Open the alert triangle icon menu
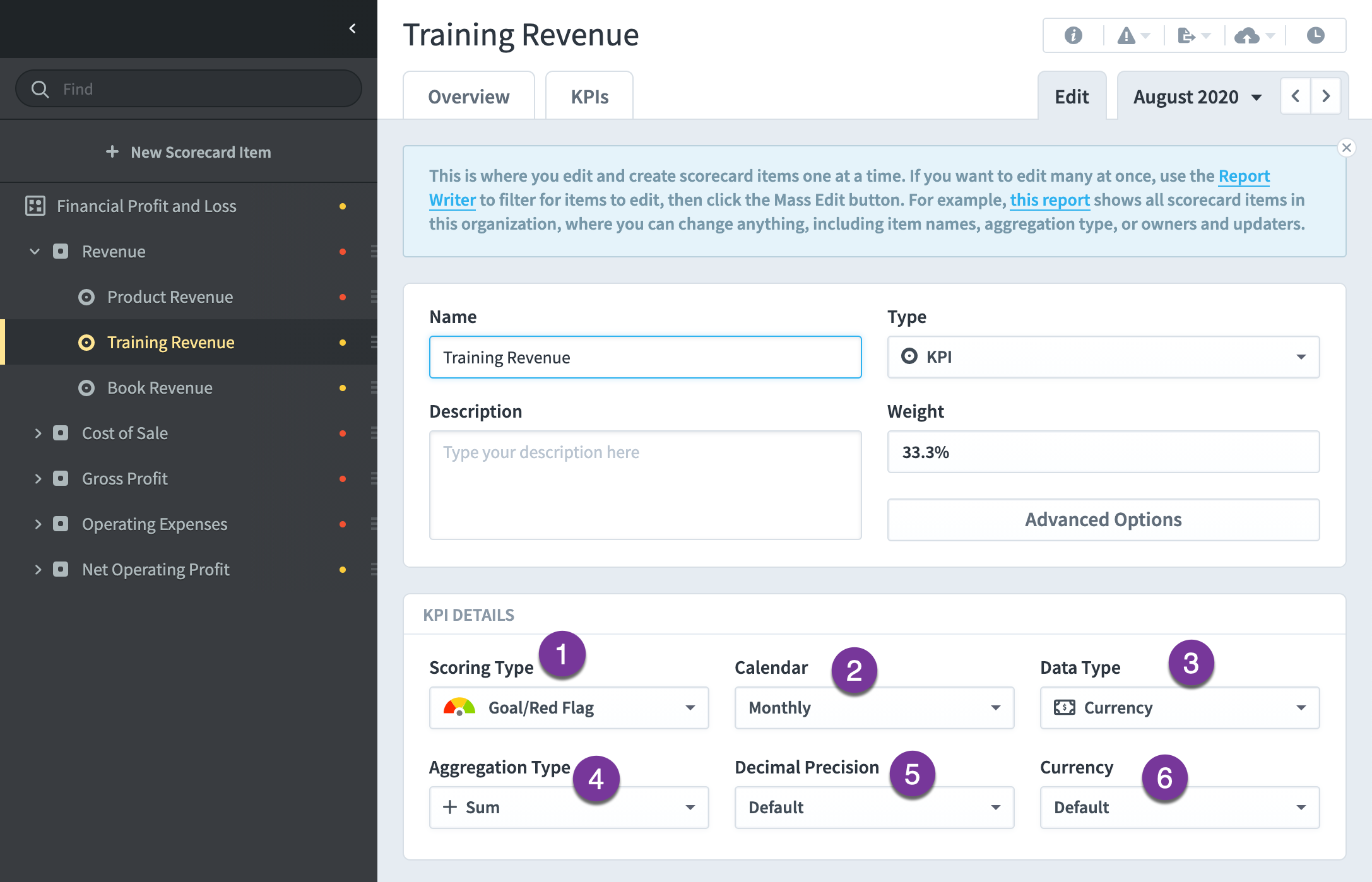Image resolution: width=1372 pixels, height=882 pixels. tap(1133, 35)
